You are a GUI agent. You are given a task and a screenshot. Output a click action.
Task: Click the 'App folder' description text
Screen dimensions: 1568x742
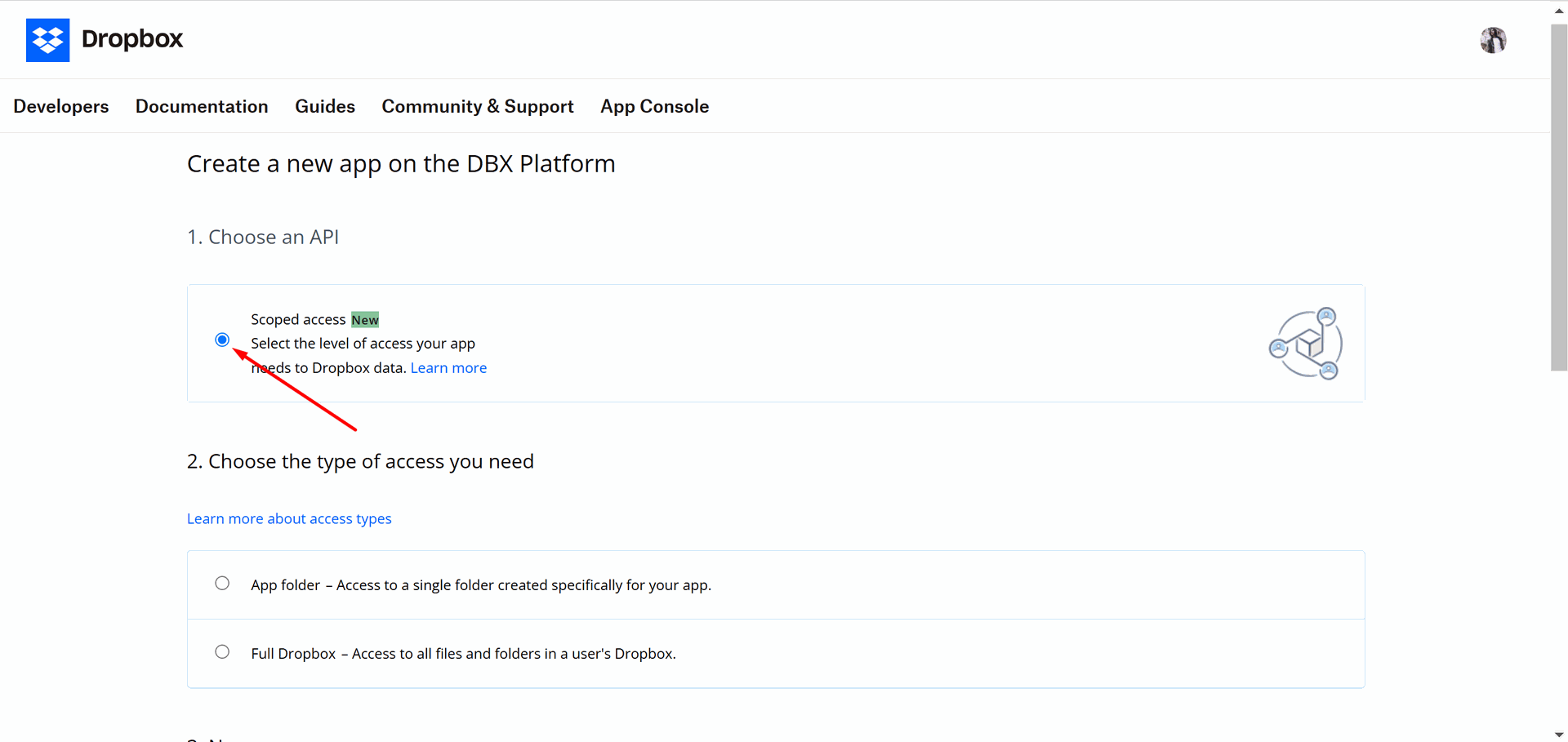[x=481, y=585]
